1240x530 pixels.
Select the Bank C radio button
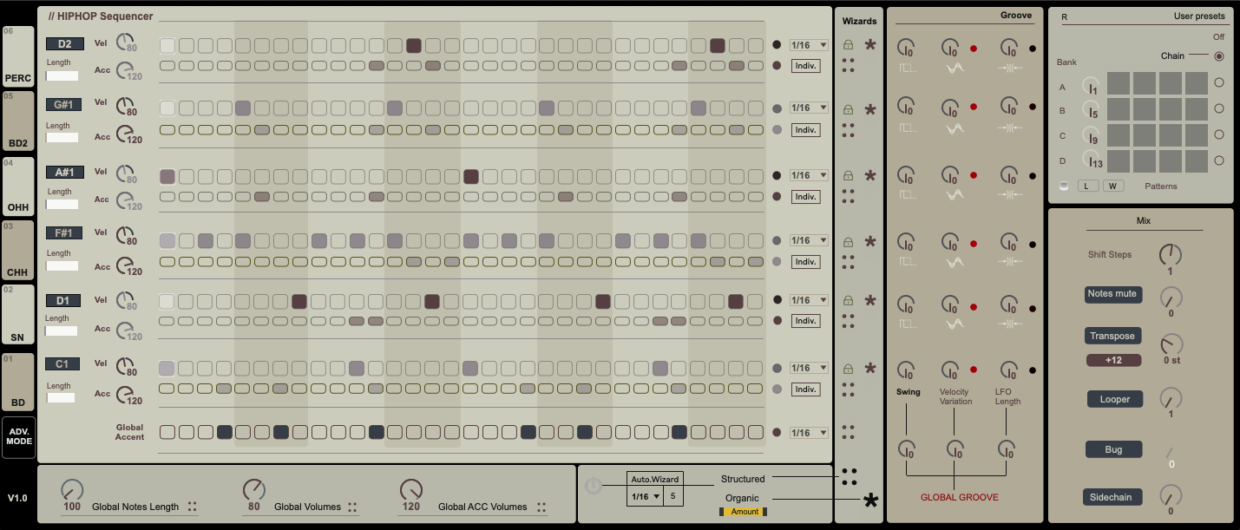[1218, 134]
